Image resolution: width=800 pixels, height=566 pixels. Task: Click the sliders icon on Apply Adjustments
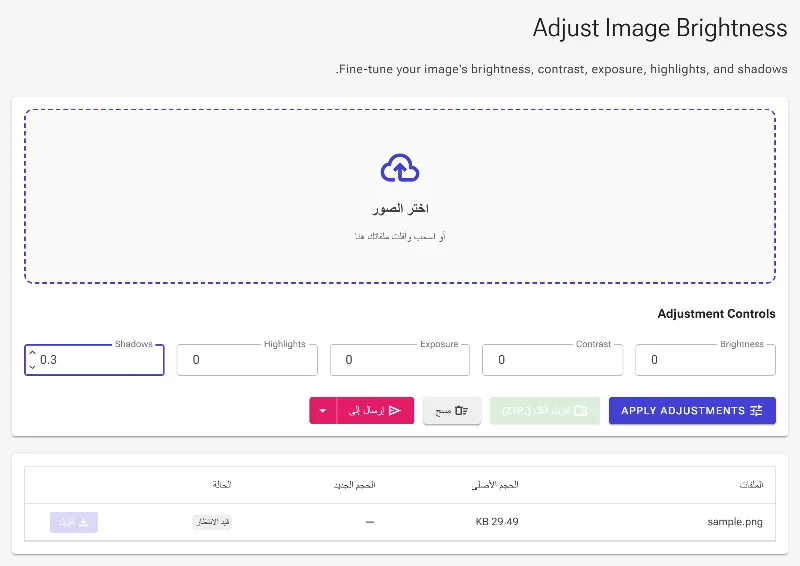click(756, 411)
